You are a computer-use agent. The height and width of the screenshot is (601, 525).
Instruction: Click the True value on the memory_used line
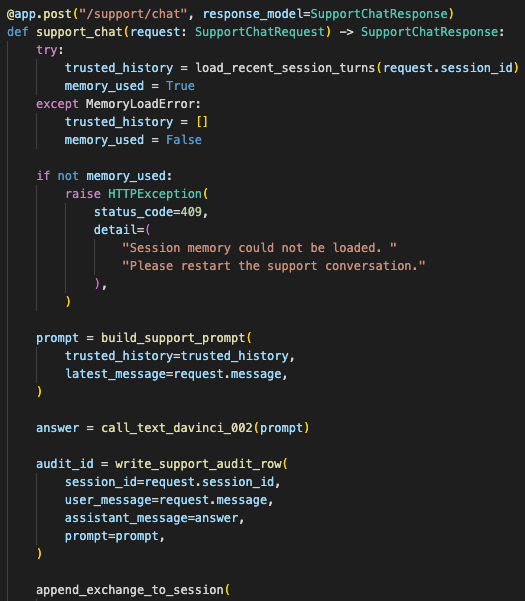click(180, 86)
